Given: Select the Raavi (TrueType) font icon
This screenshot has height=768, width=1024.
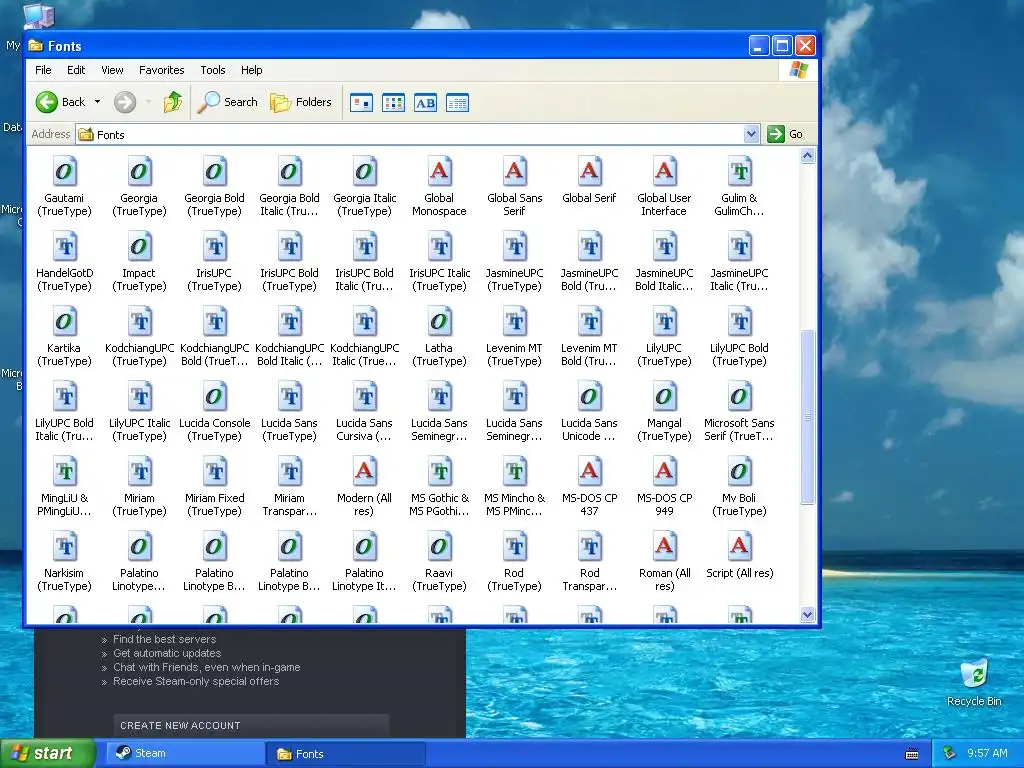Looking at the screenshot, I should tap(440, 547).
